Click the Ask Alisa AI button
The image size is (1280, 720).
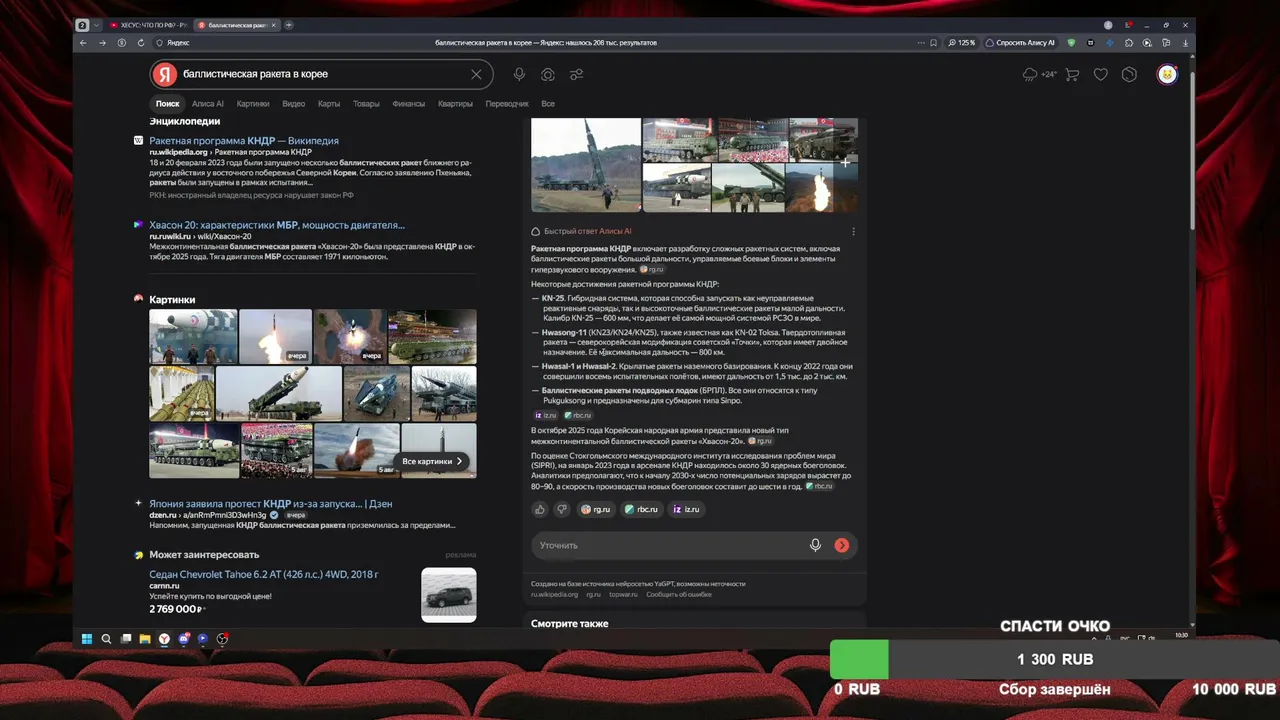(1021, 43)
